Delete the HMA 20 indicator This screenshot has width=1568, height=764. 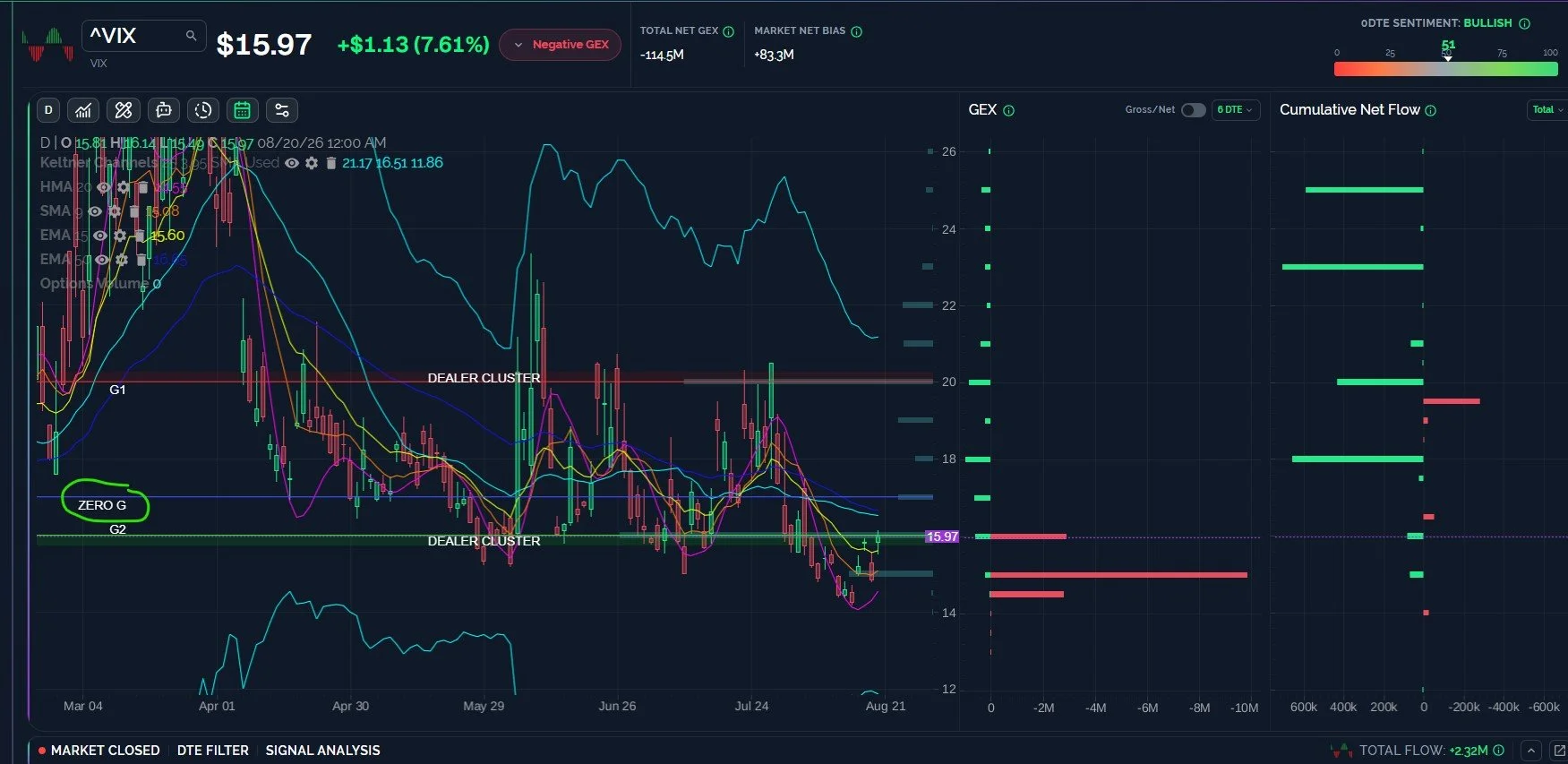click(142, 187)
